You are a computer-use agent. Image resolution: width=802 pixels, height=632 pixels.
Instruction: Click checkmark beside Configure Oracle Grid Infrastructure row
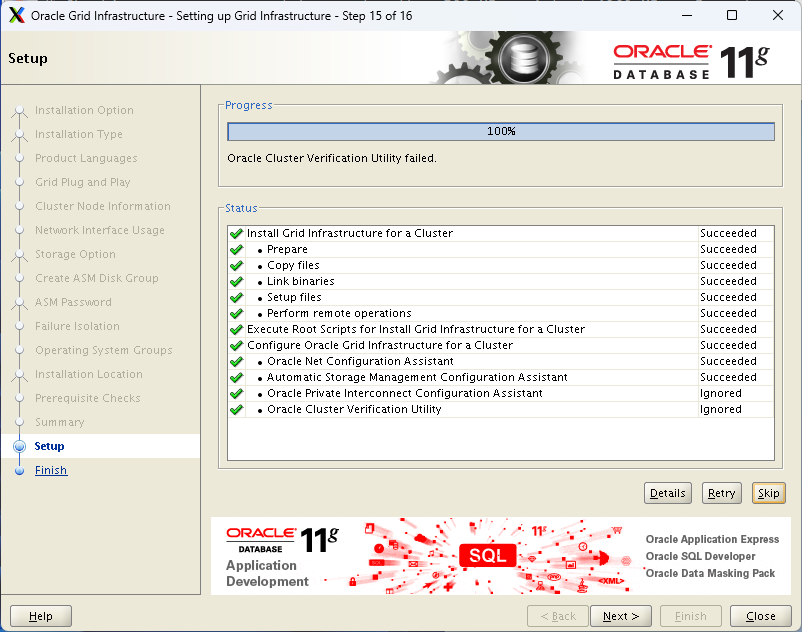point(236,346)
